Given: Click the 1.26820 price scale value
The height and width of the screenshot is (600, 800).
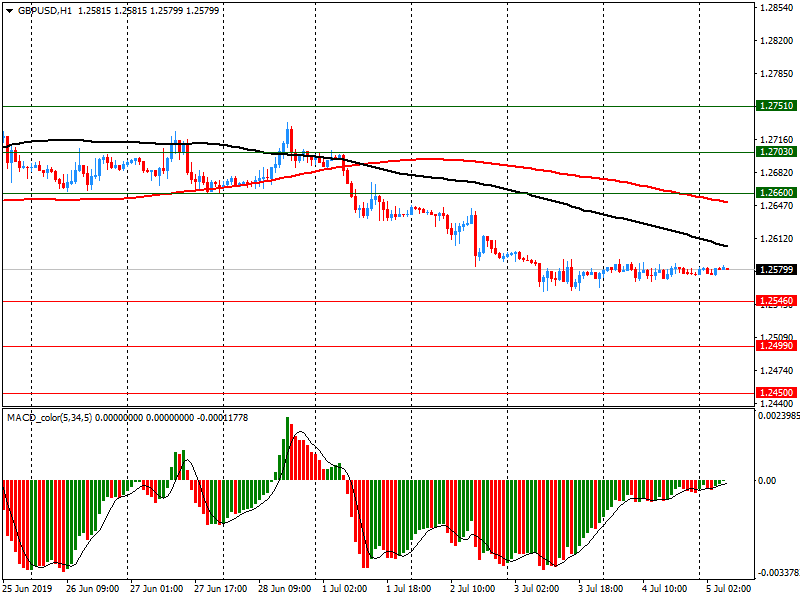Looking at the screenshot, I should click(777, 172).
